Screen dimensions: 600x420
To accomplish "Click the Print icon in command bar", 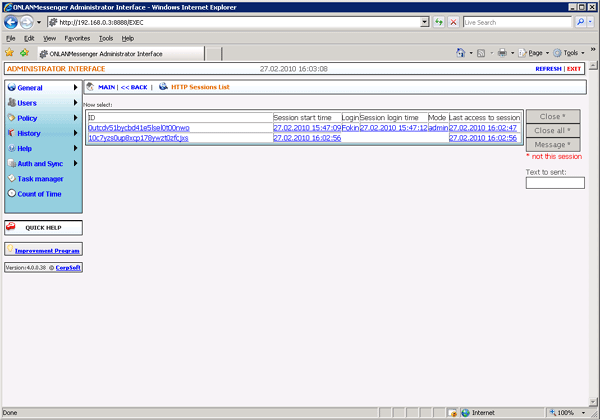I will [x=501, y=52].
